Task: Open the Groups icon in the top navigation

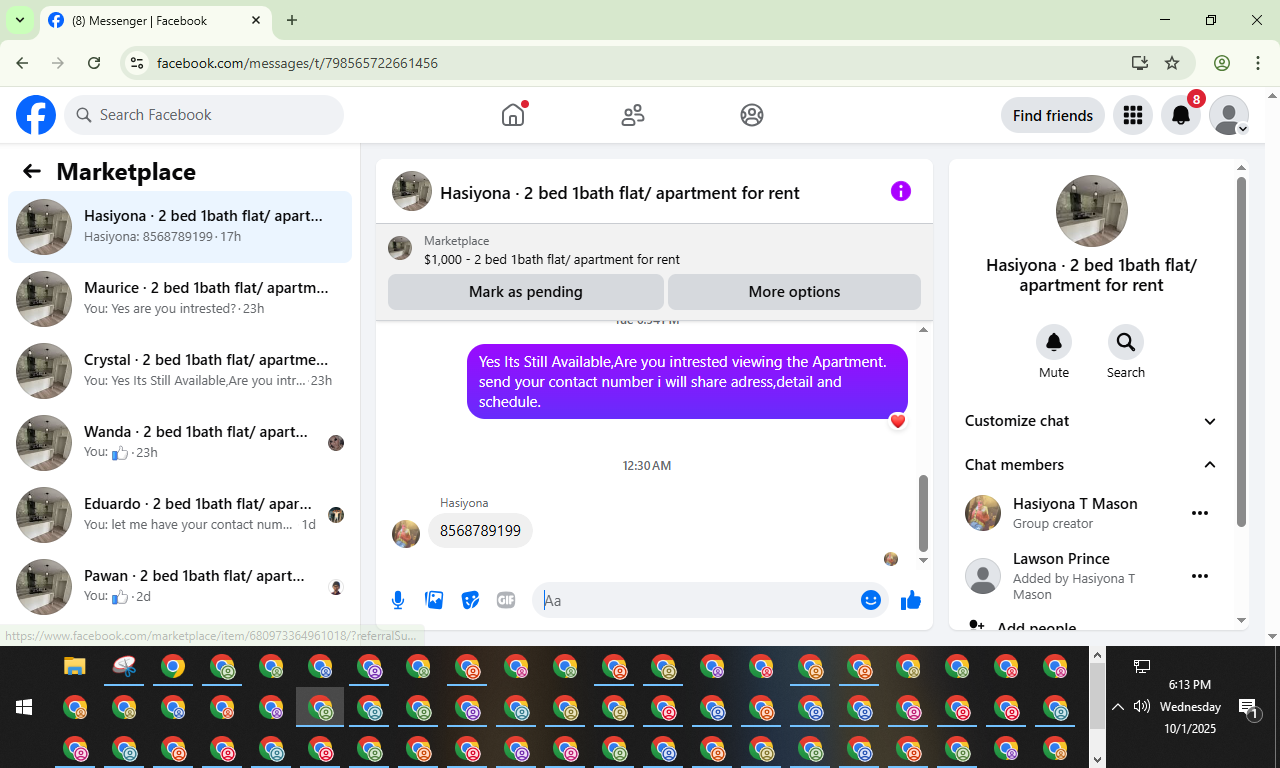Action: 752,115
